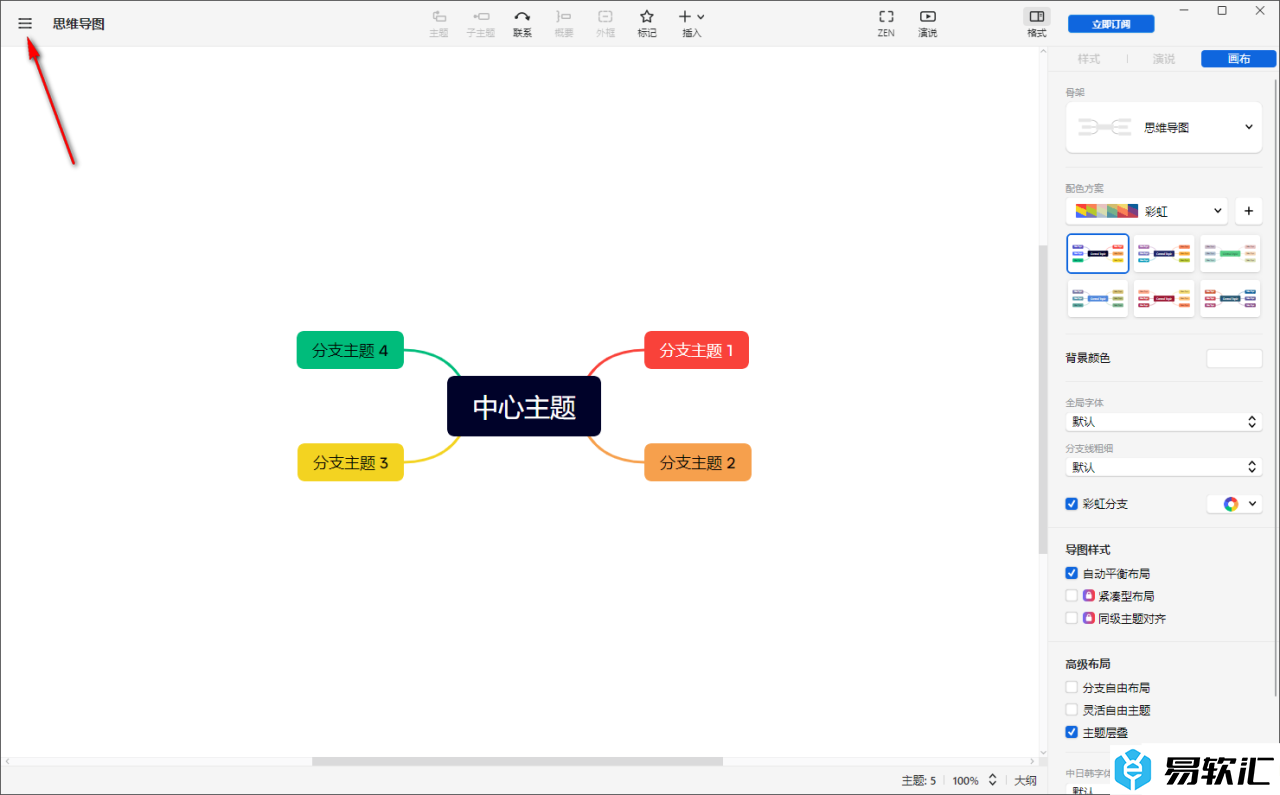Select the 中心主题 central node

pos(524,406)
